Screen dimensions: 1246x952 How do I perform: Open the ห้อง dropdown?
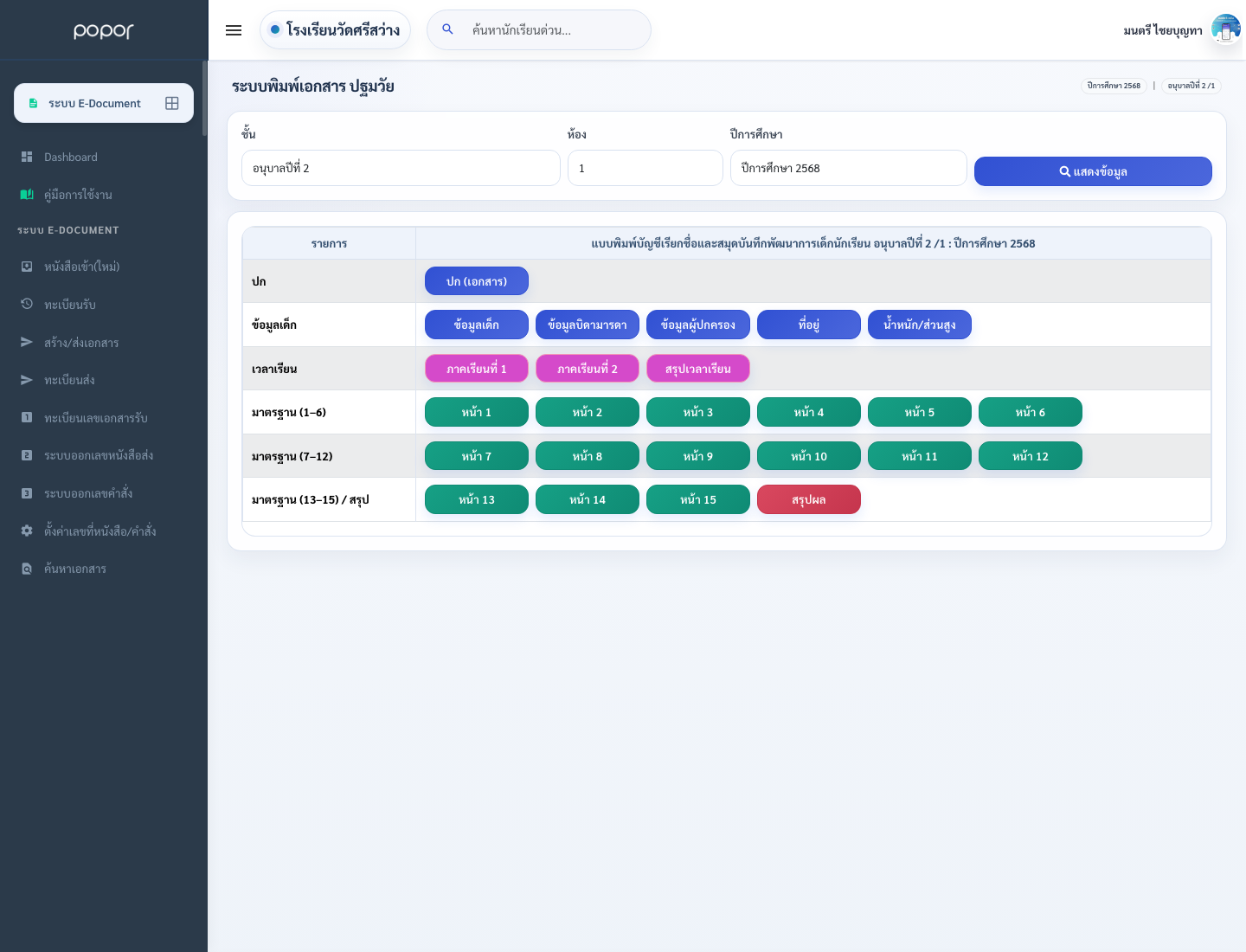click(645, 168)
